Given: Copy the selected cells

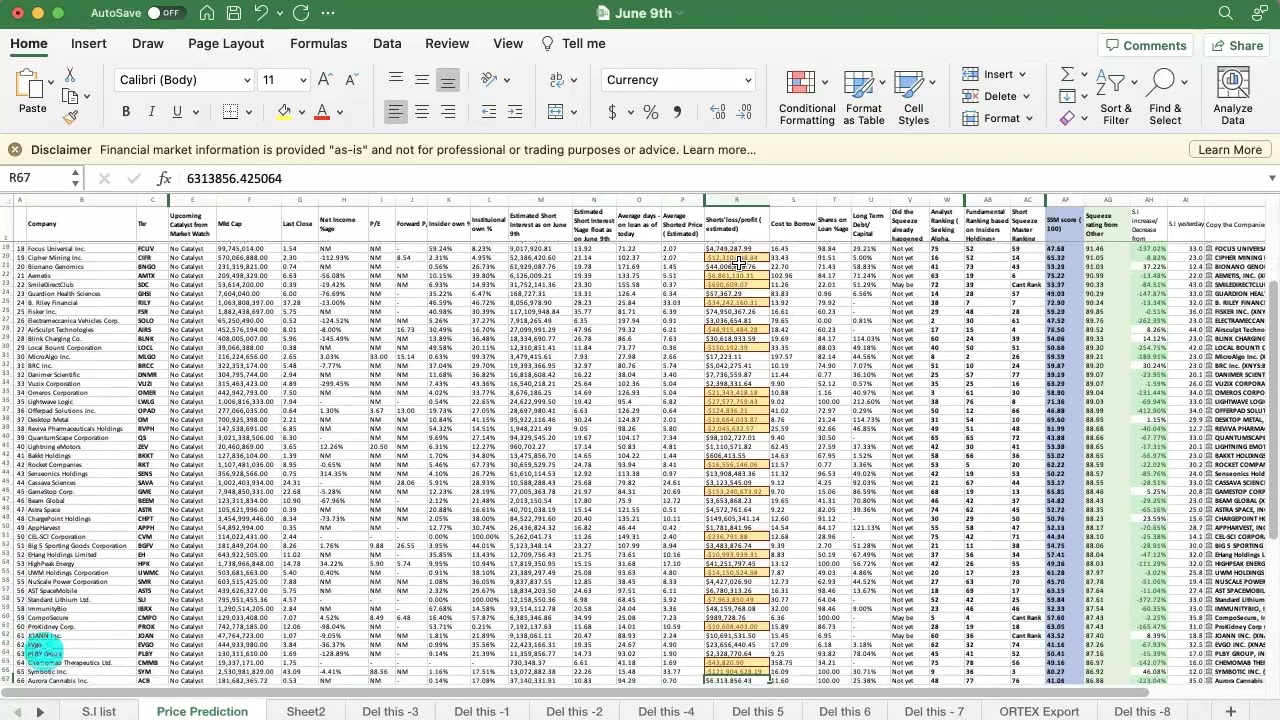Looking at the screenshot, I should [70, 96].
